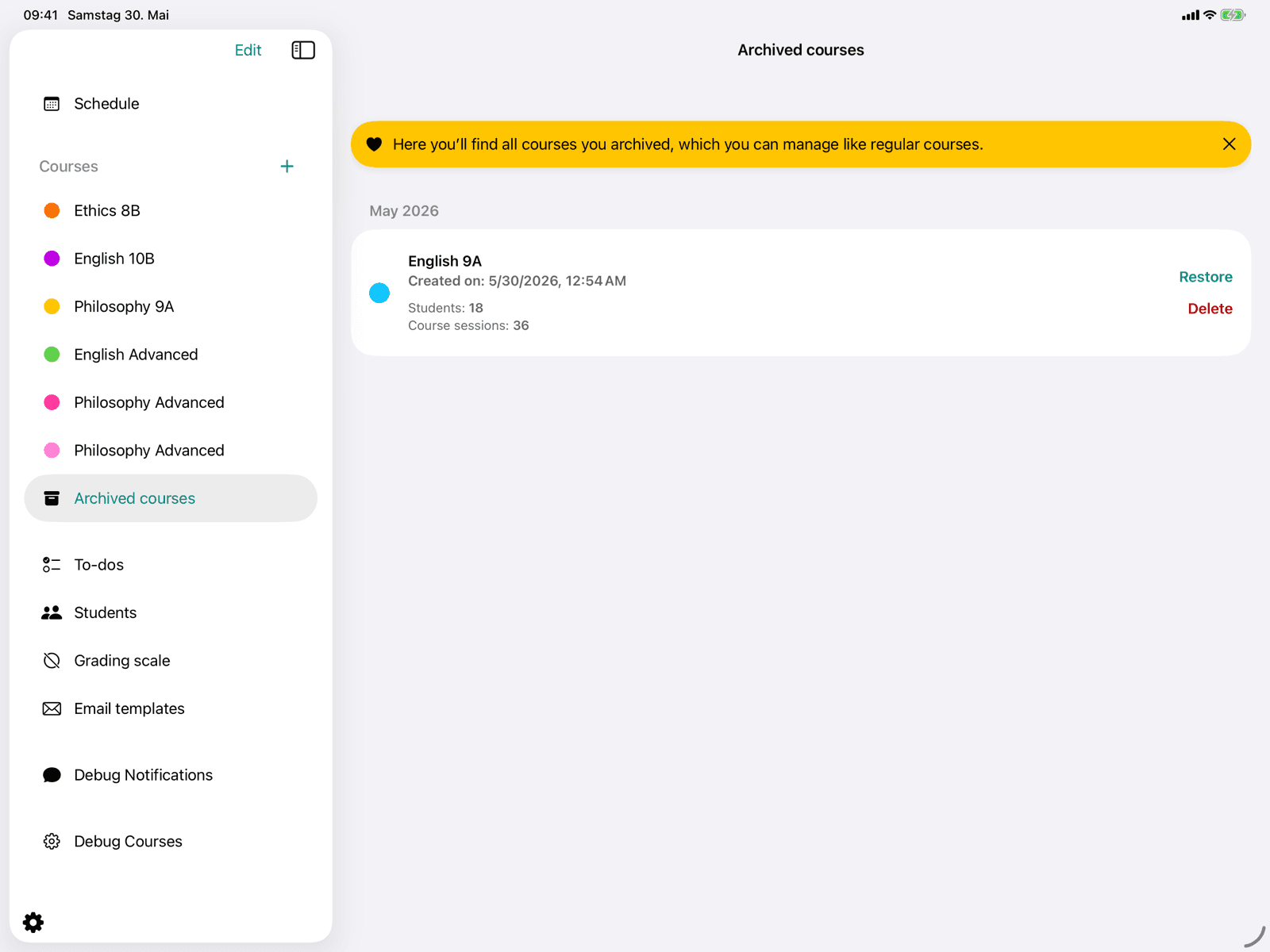Dismiss the yellow info banner
The image size is (1270, 952).
tap(1229, 144)
